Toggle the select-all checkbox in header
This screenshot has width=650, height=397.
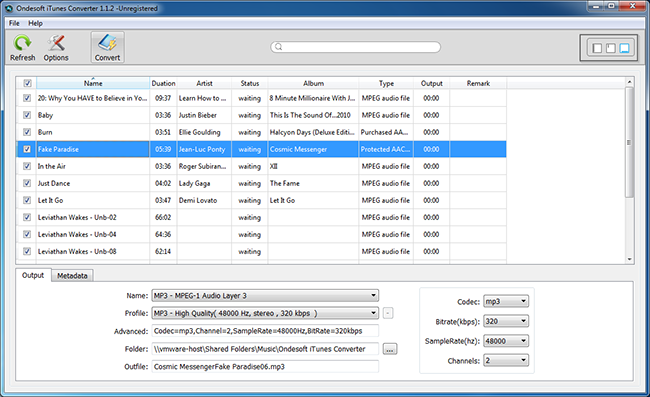pyautogui.click(x=27, y=83)
